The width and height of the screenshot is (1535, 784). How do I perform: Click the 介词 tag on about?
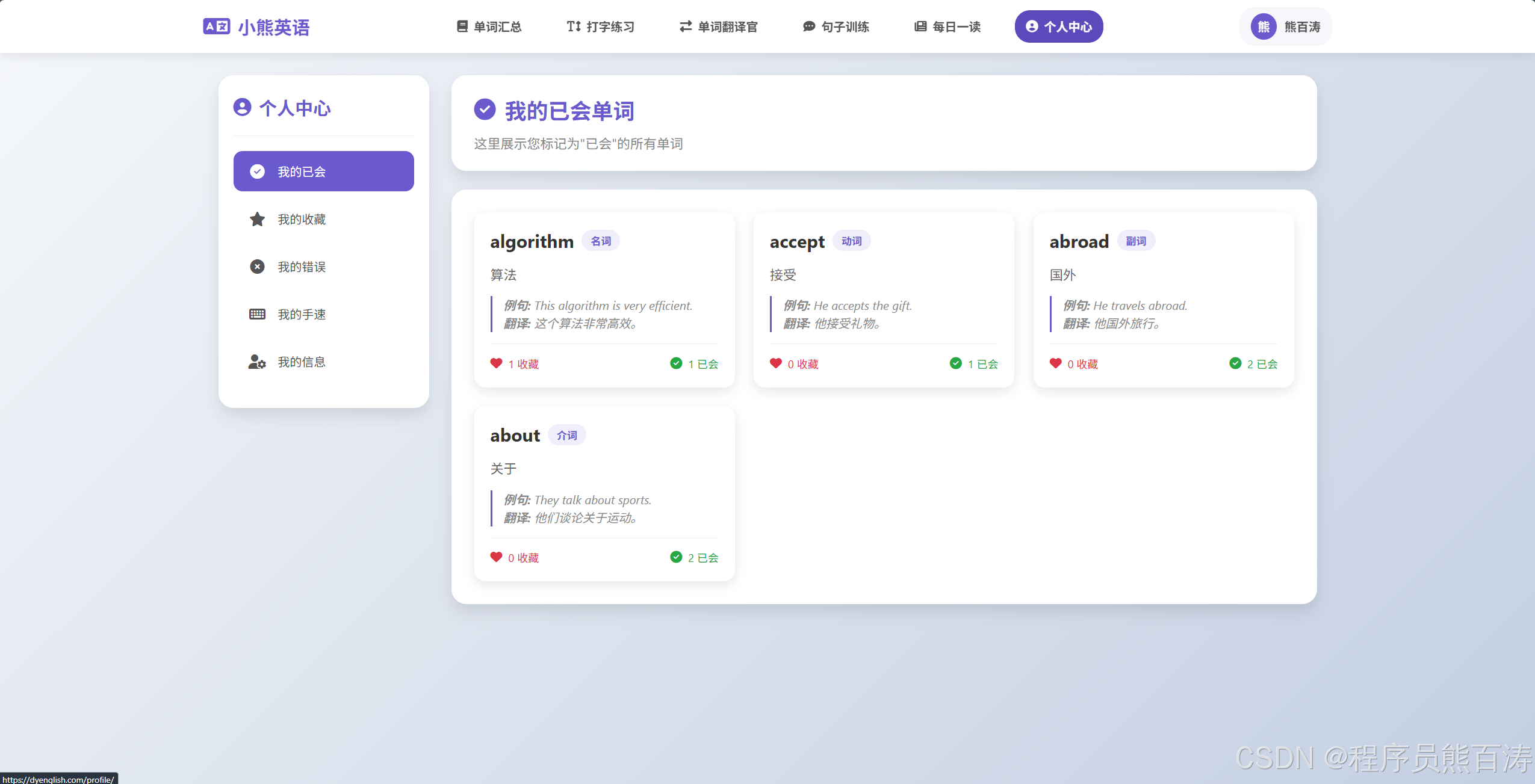point(567,435)
